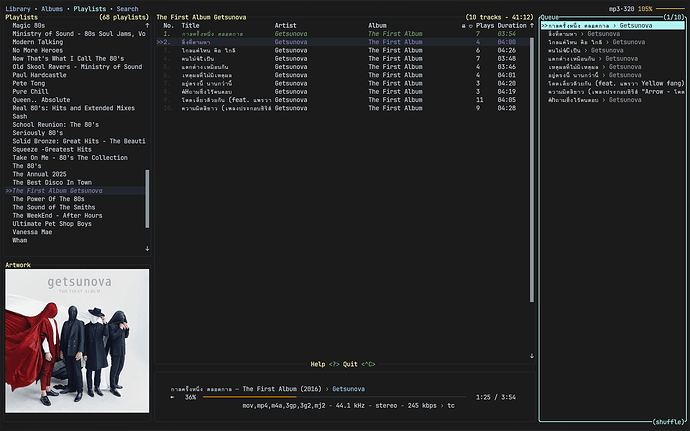Image resolution: width=690 pixels, height=431 pixels.
Task: Switch to the Library tab
Action: pyautogui.click(x=20, y=8)
